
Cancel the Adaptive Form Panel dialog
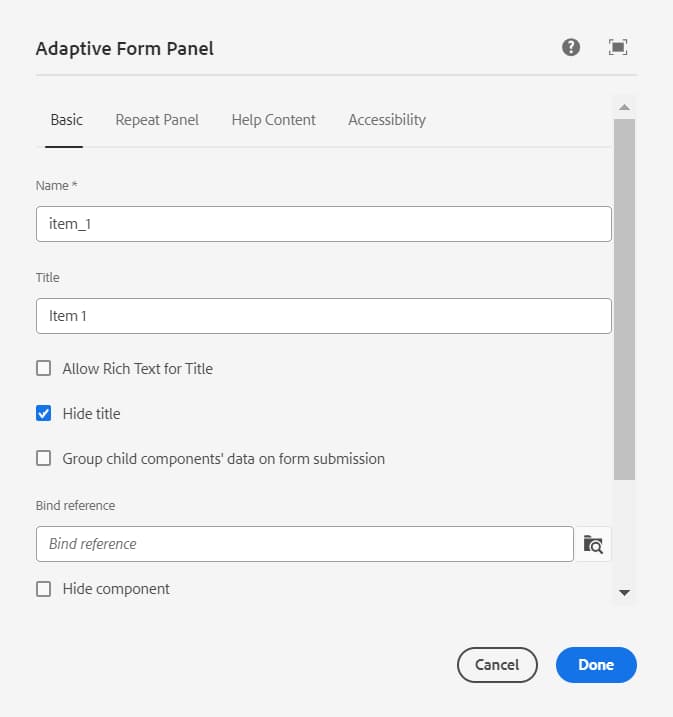[x=497, y=664]
